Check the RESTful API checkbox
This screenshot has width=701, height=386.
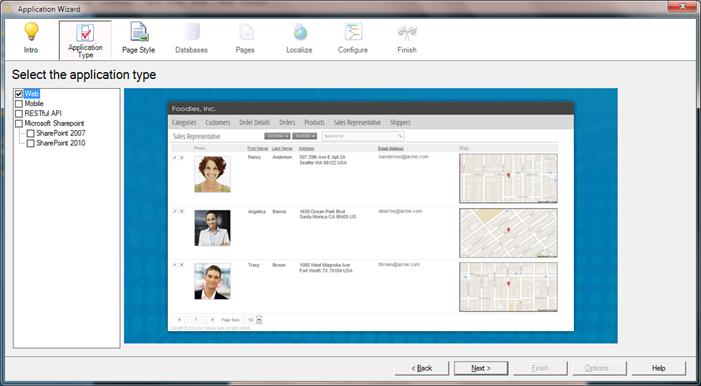pyautogui.click(x=19, y=114)
